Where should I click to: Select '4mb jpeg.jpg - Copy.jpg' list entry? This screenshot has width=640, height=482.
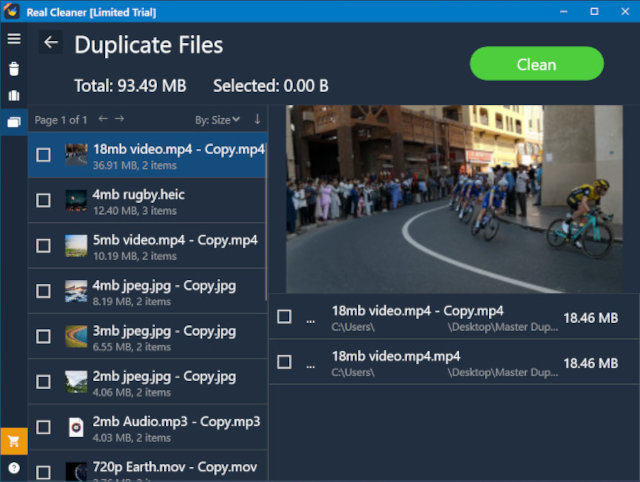tap(147, 291)
